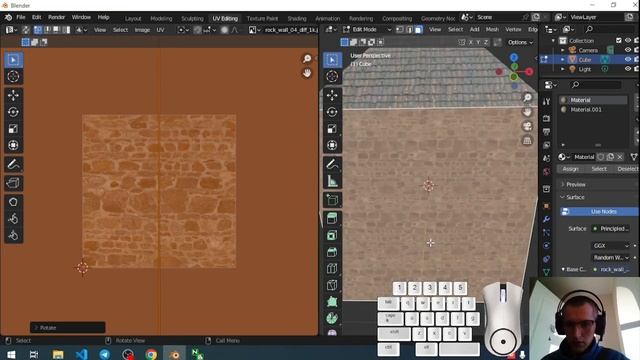Expand the Rotate operator panel

click(x=68, y=327)
